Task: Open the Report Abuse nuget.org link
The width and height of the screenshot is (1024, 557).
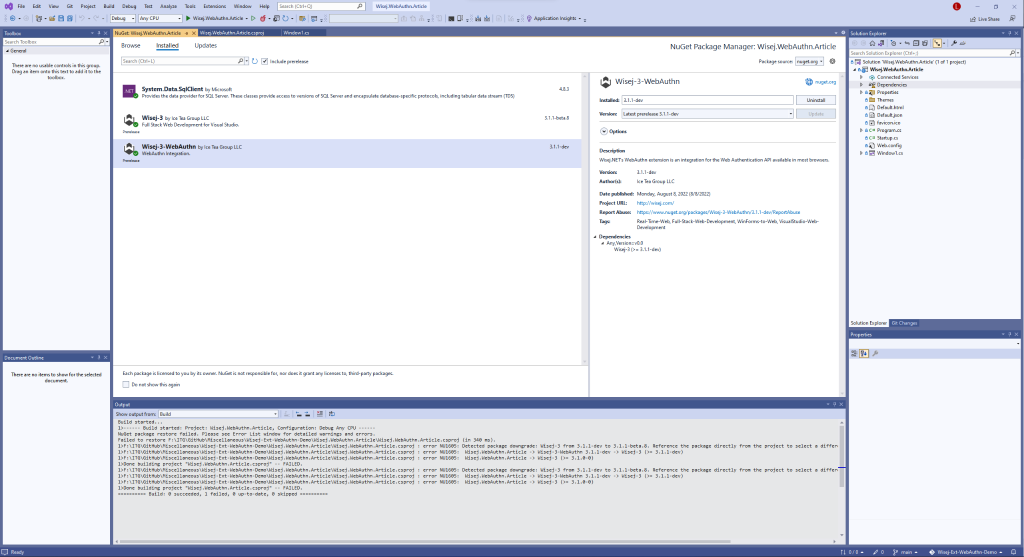Action: [718, 212]
